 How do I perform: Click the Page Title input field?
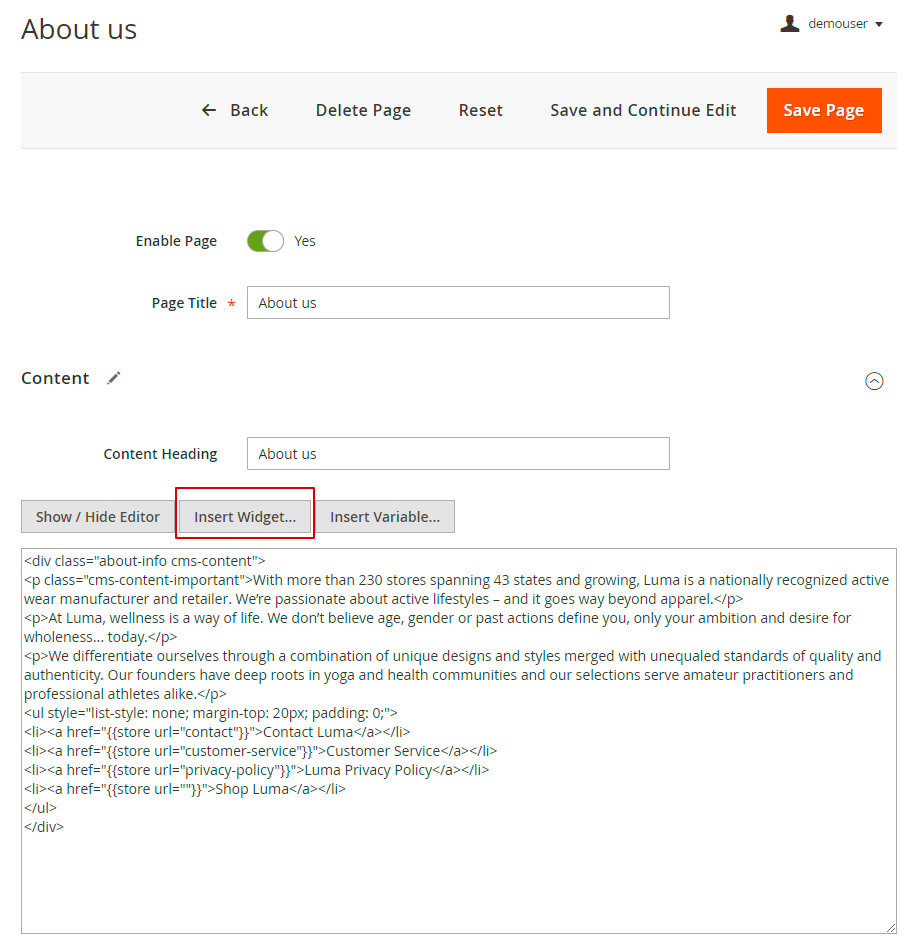(x=458, y=303)
